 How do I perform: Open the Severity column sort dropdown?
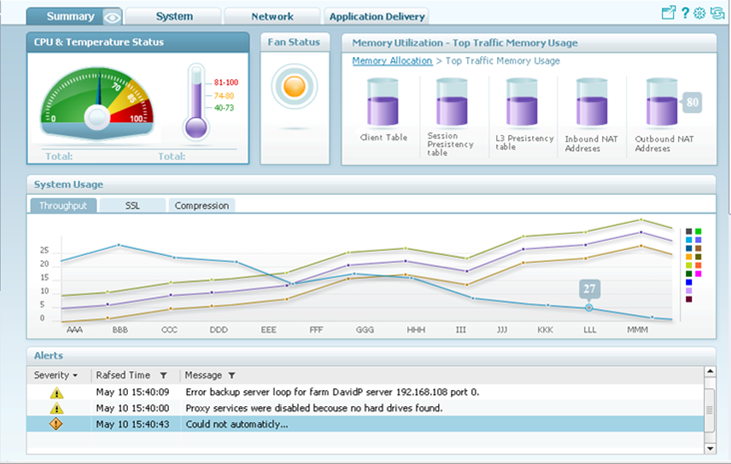click(x=75, y=375)
